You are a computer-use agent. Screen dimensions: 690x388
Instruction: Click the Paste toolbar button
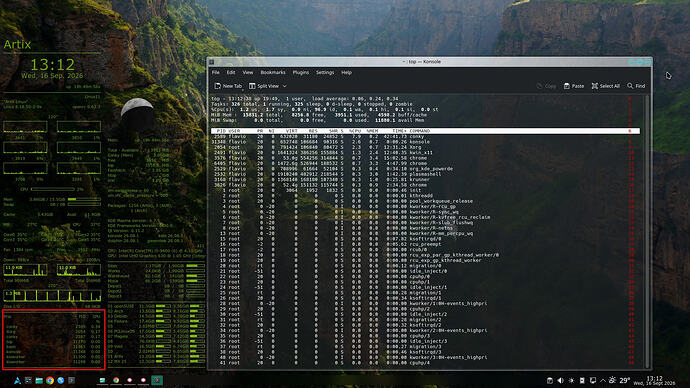pyautogui.click(x=574, y=86)
